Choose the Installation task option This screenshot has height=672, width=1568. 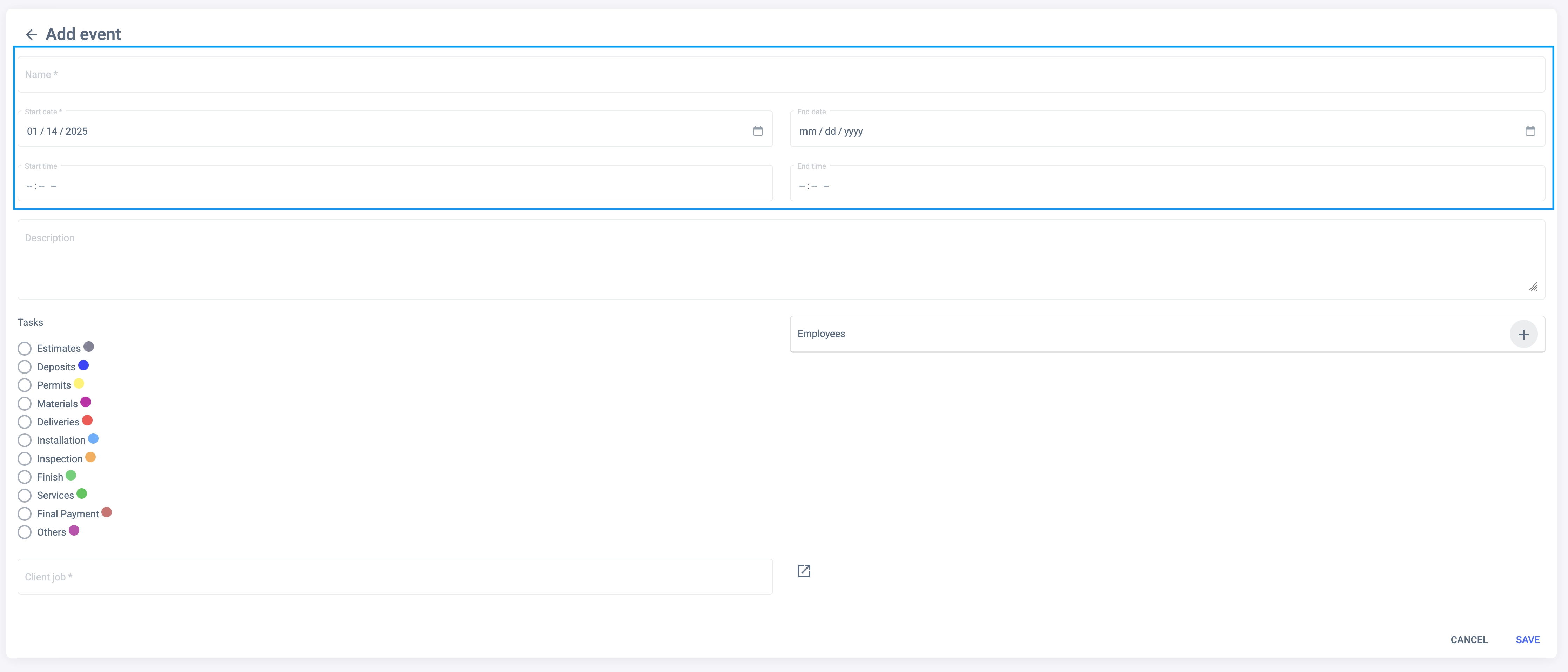coord(24,440)
